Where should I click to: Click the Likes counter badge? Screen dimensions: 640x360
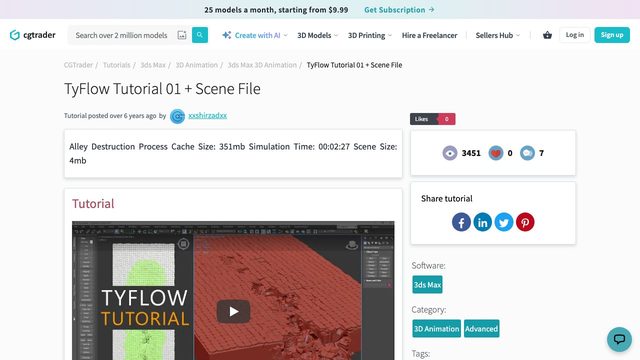coord(433,119)
